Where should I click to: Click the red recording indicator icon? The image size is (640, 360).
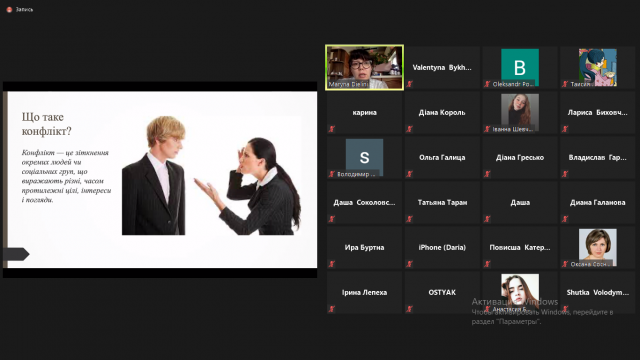click(9, 9)
